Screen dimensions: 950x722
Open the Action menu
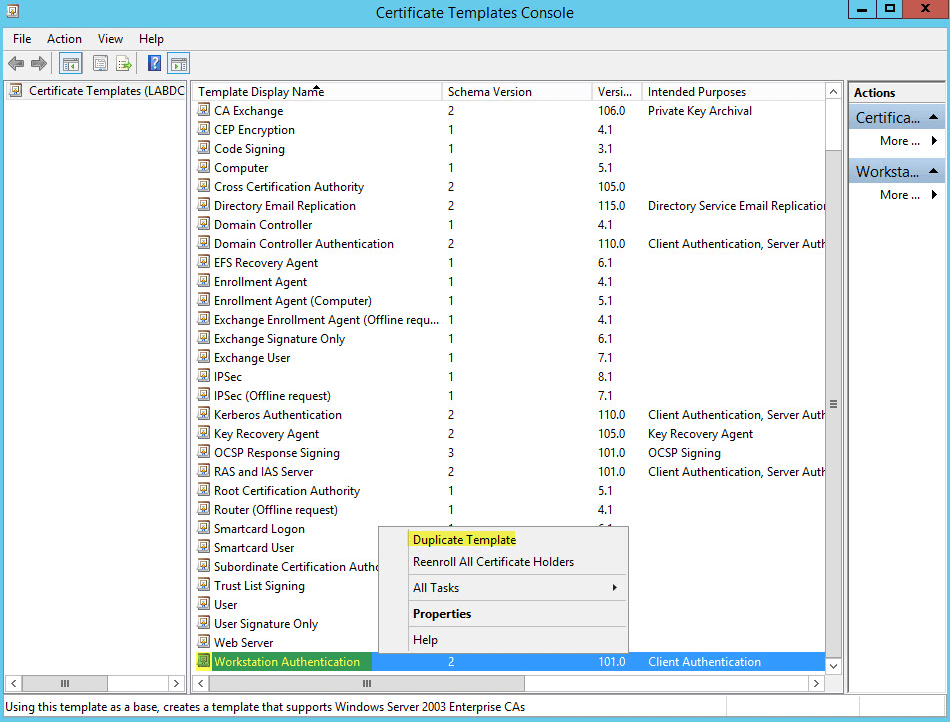click(x=64, y=39)
